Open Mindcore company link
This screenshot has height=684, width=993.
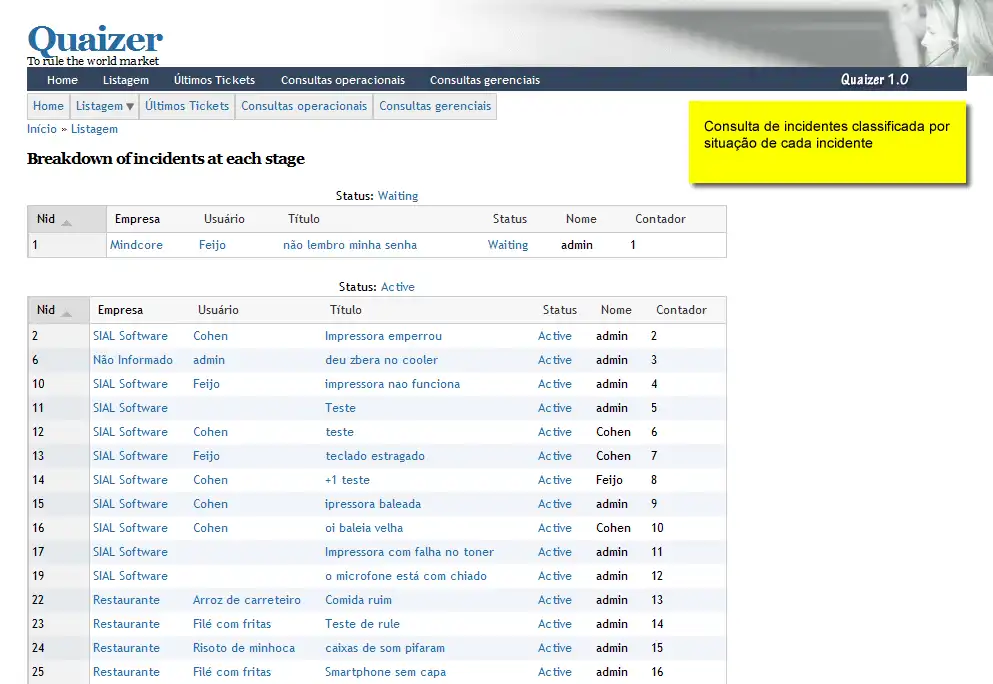136,244
